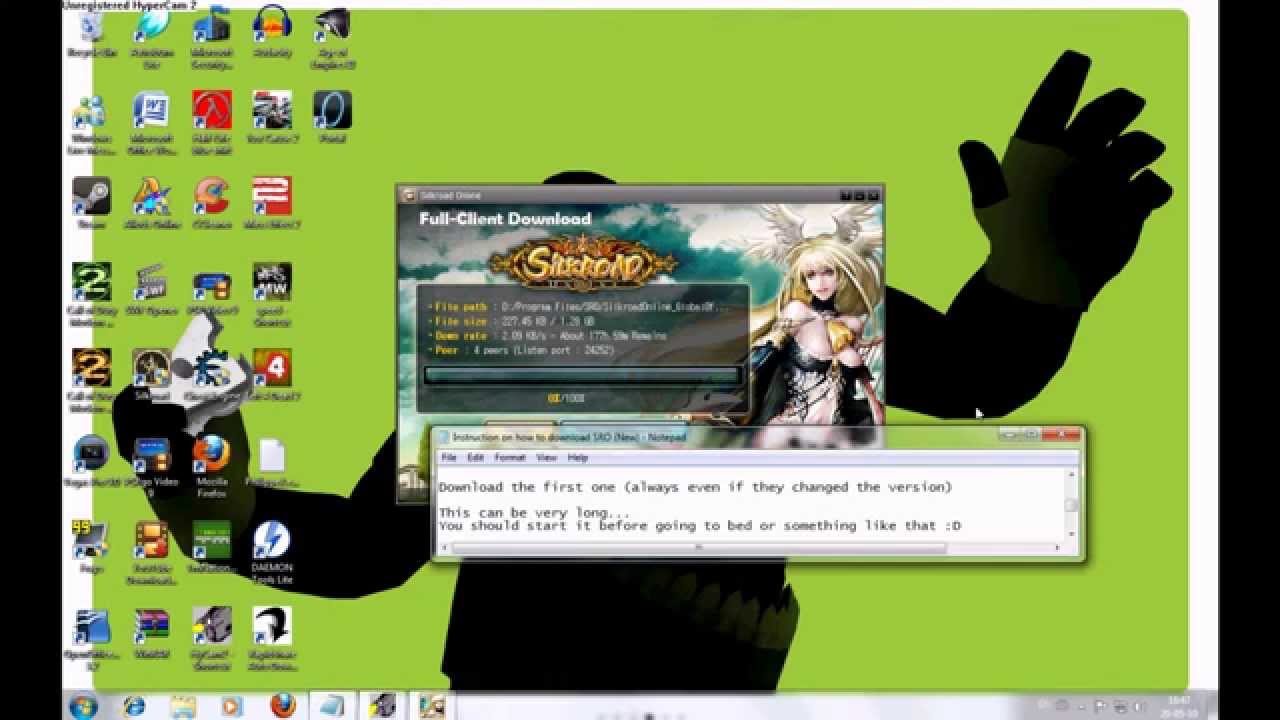
Task: Open the film strip video editor shortcut
Action: pos(151,550)
